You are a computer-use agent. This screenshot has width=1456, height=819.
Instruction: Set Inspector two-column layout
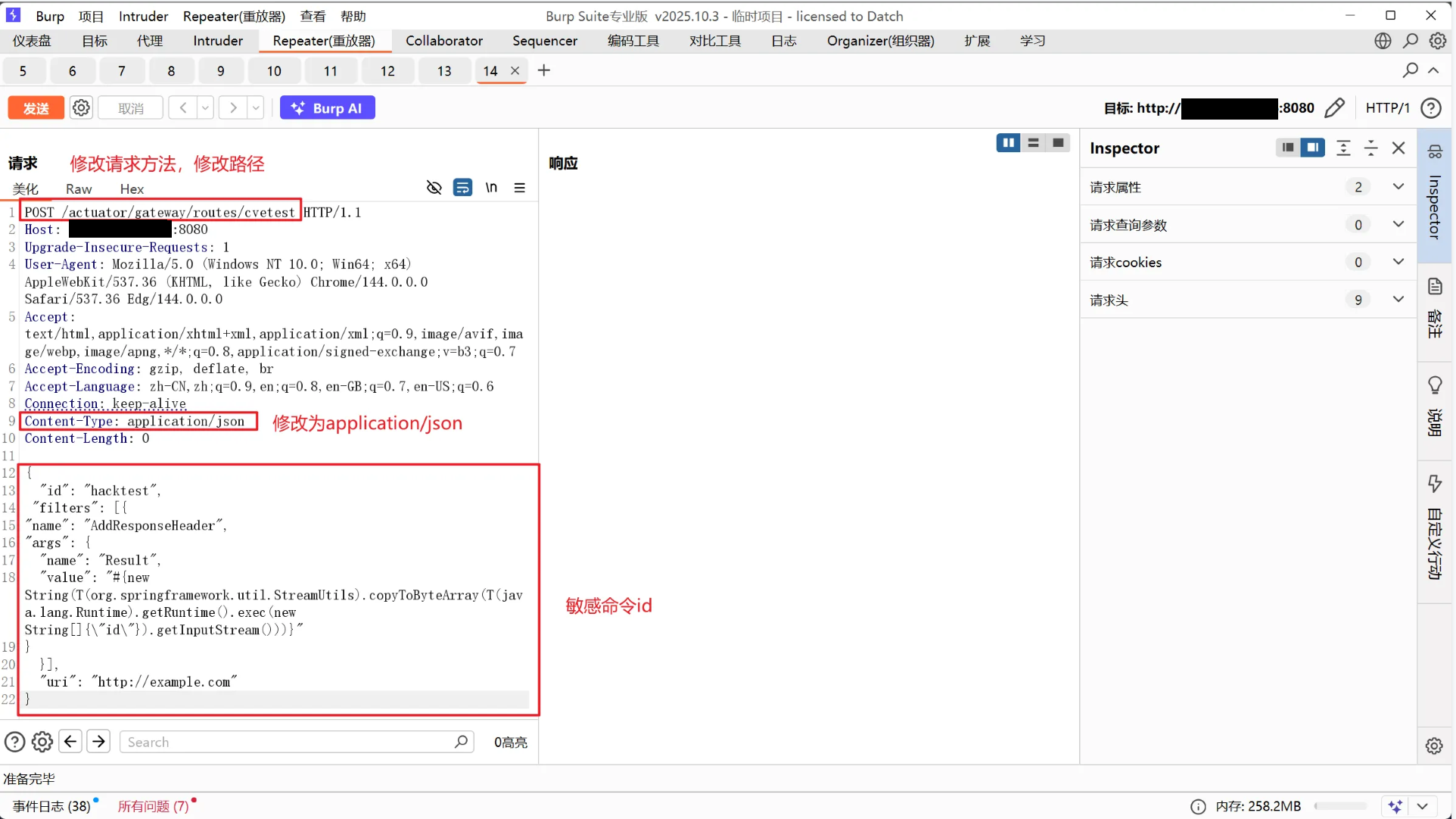(x=1313, y=148)
